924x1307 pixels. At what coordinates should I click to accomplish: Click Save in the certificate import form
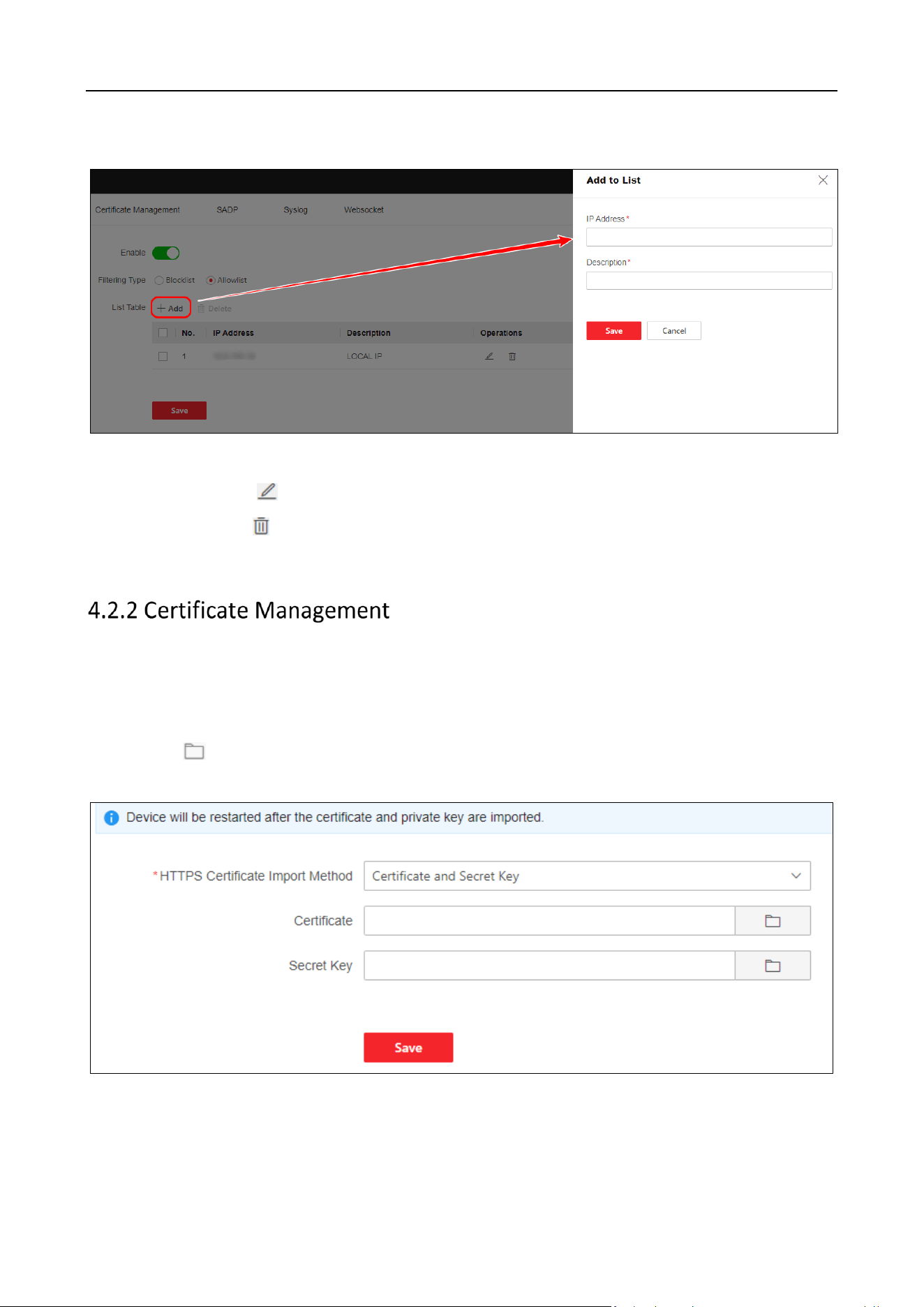pos(408,1047)
